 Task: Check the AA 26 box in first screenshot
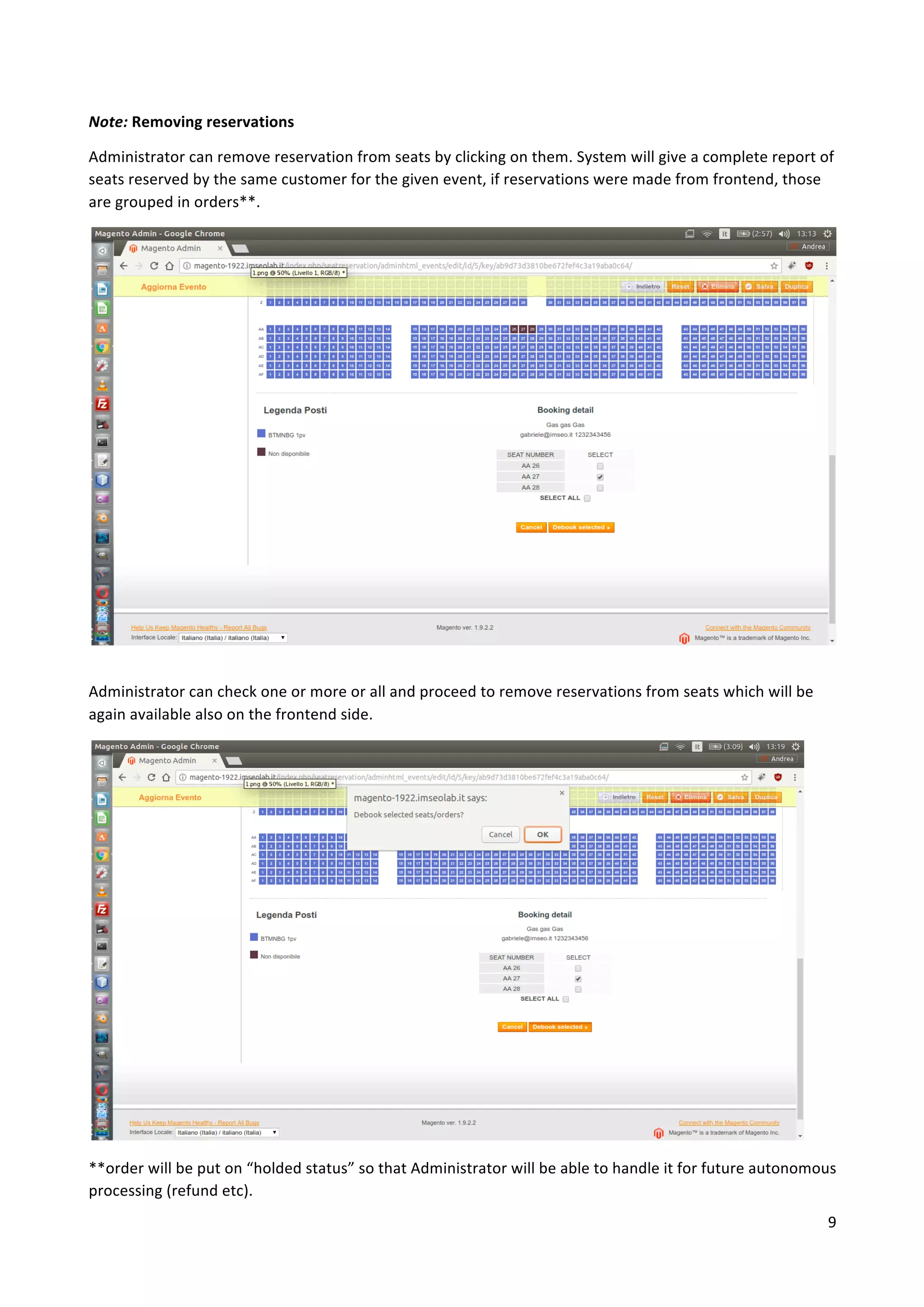pos(600,466)
